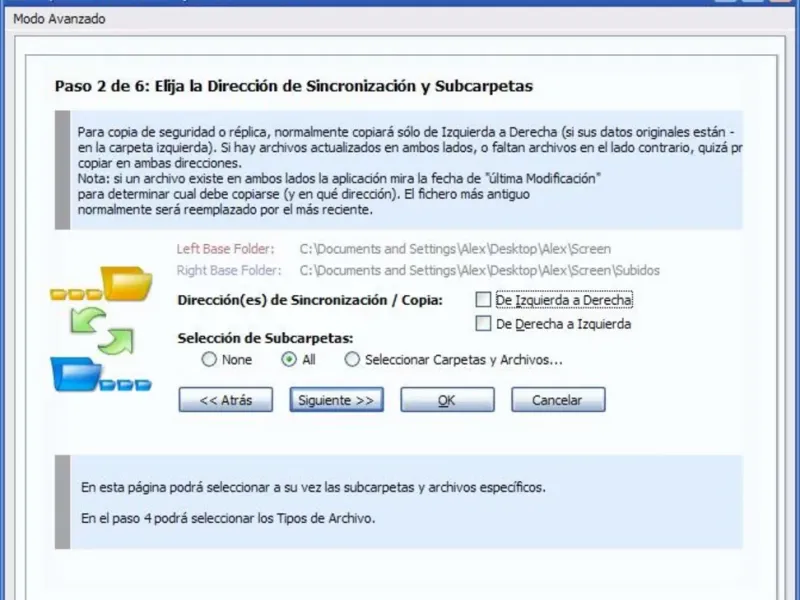The width and height of the screenshot is (800, 600).
Task: Click the Tipos de Archivo hint text
Action: click(x=228, y=518)
